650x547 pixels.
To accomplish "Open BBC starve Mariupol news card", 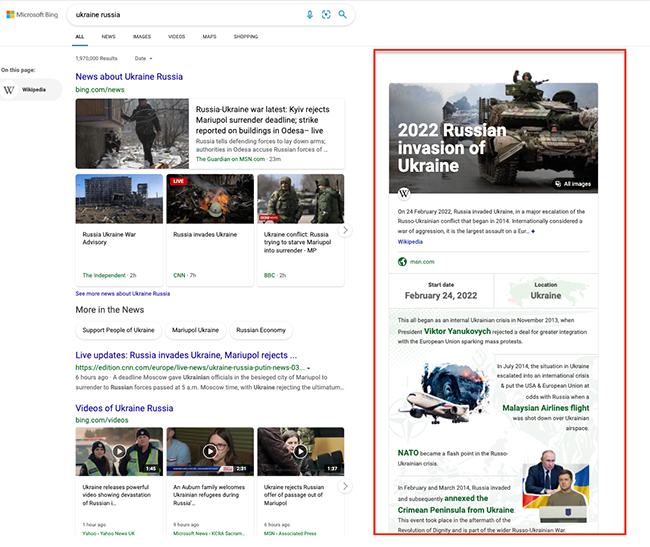I will coord(301,230).
